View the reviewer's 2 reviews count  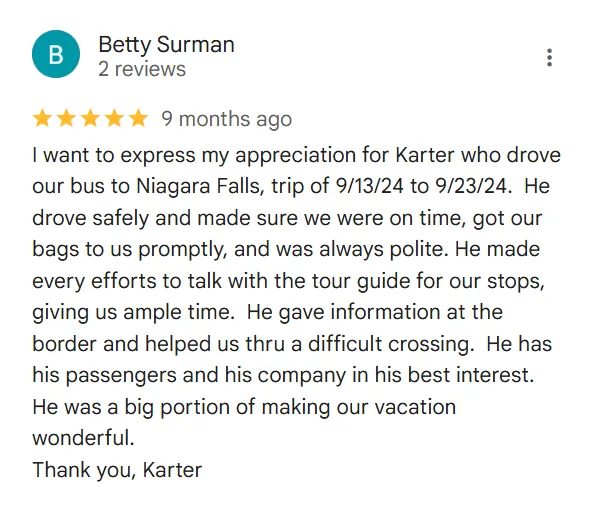click(142, 69)
